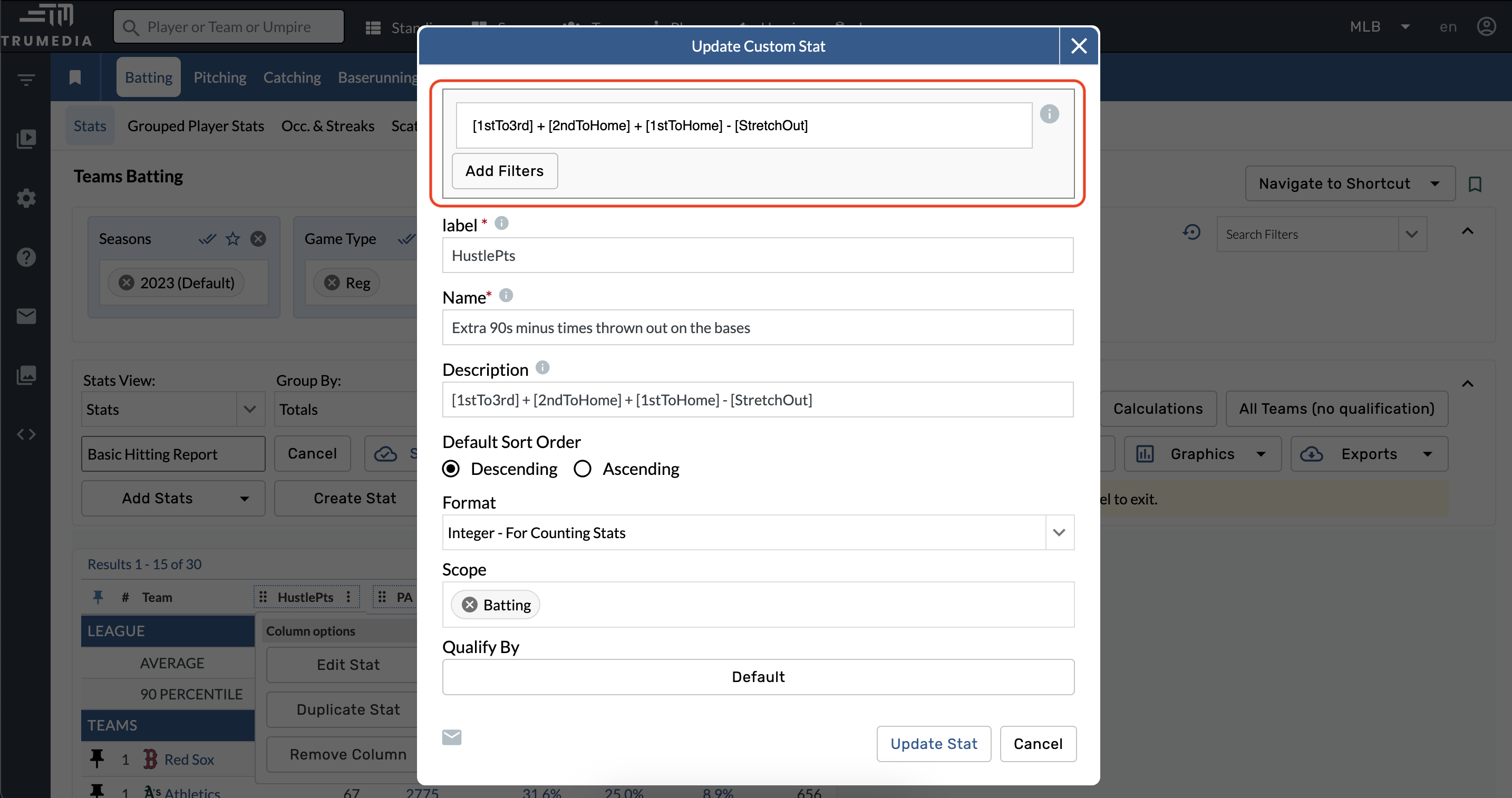
Task: Open Grouped Player Stats tab
Action: [196, 126]
